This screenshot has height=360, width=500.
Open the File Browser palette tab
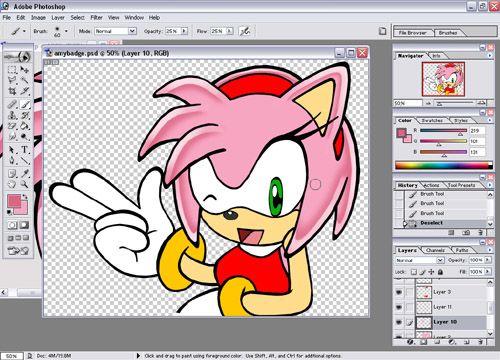[413, 33]
